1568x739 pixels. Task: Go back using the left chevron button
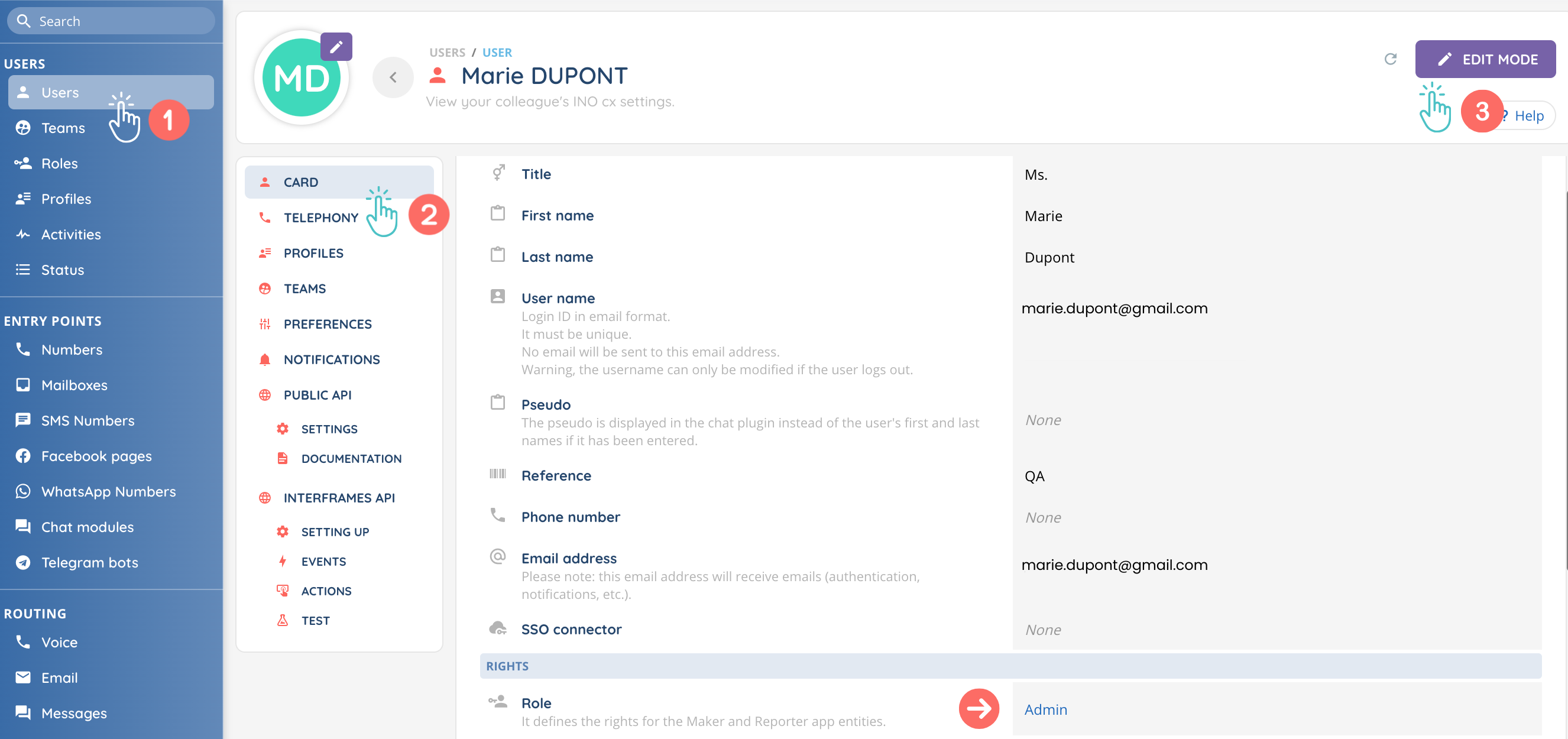click(x=393, y=77)
